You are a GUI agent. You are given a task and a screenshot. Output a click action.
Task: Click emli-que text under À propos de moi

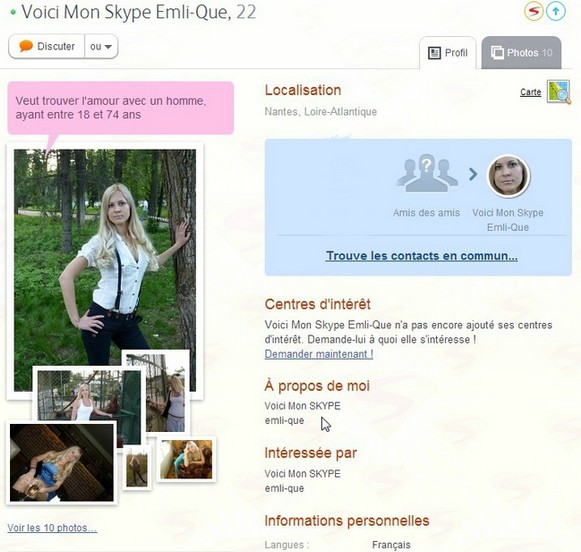(284, 420)
